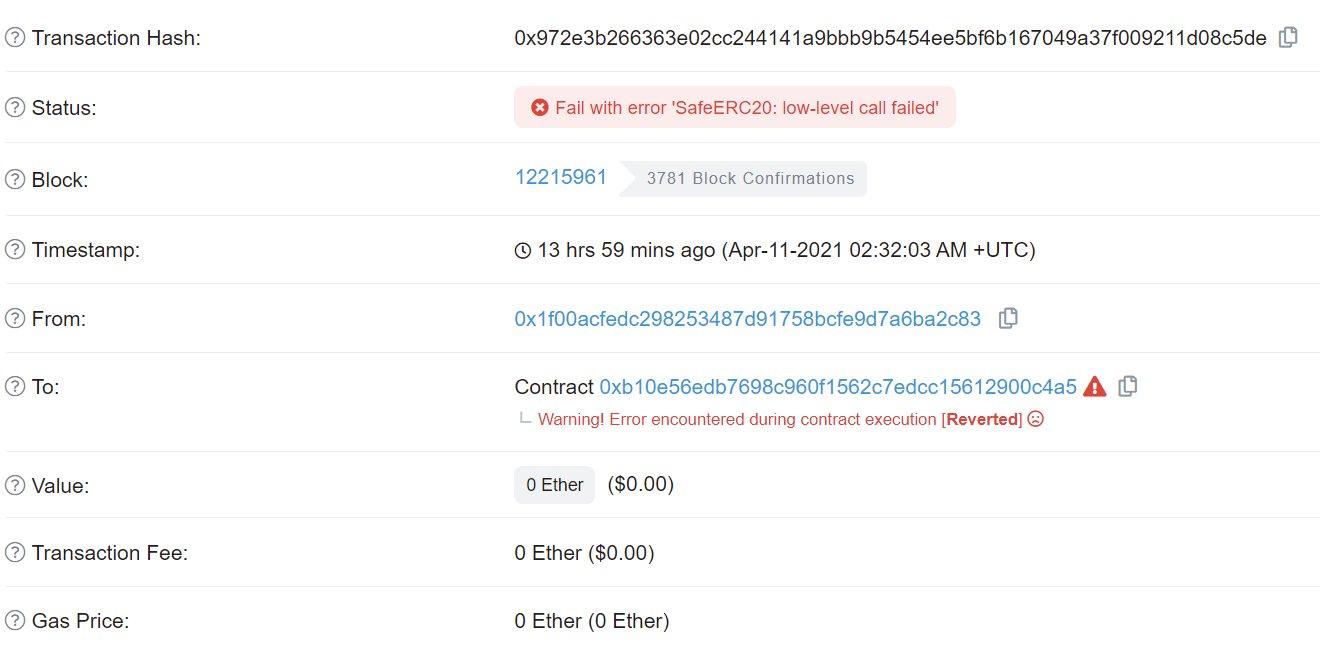Click help icon beside Transaction Fee
Screen dimensions: 1320x647
click(x=15, y=553)
